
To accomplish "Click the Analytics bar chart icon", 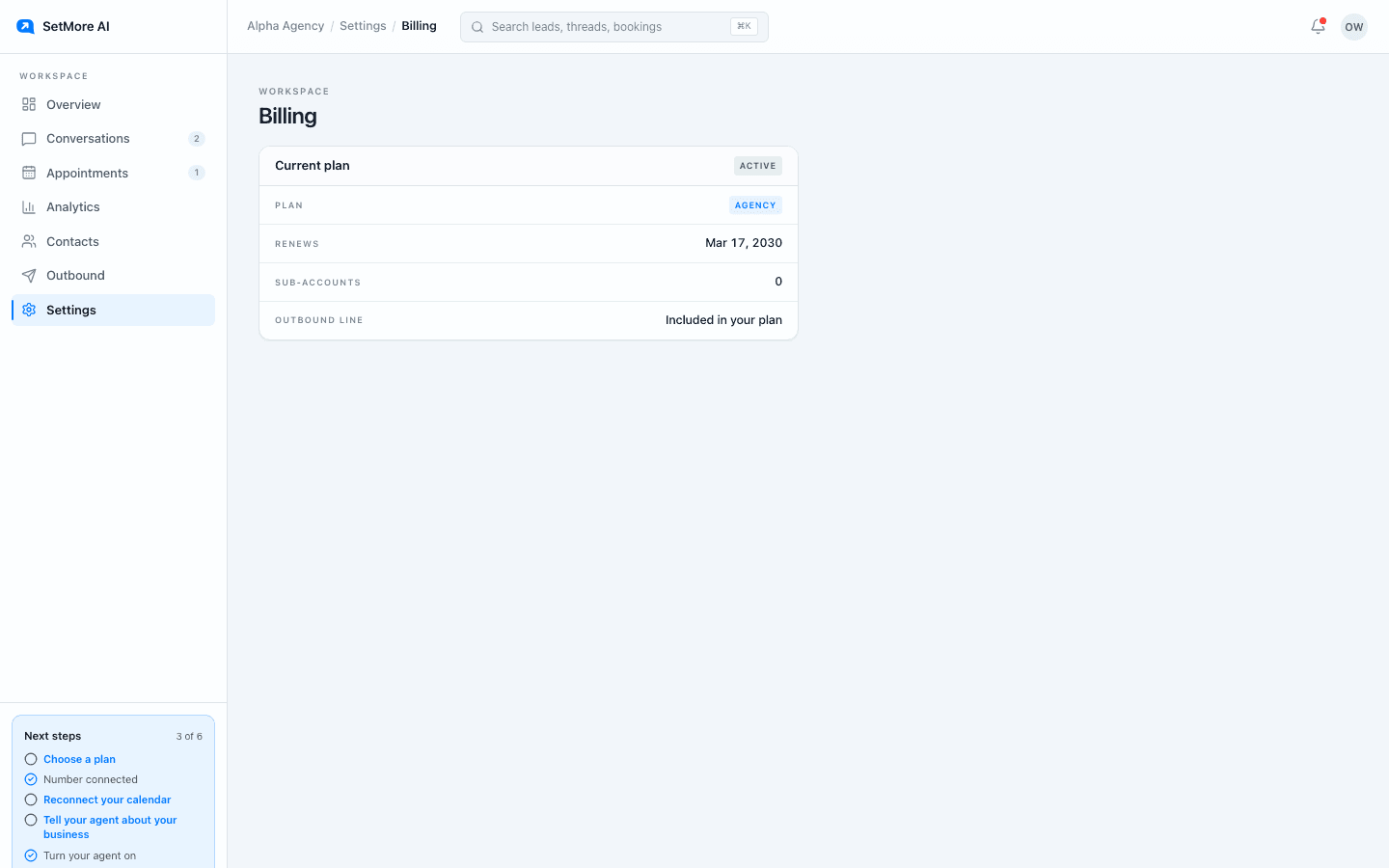I will pyautogui.click(x=29, y=207).
